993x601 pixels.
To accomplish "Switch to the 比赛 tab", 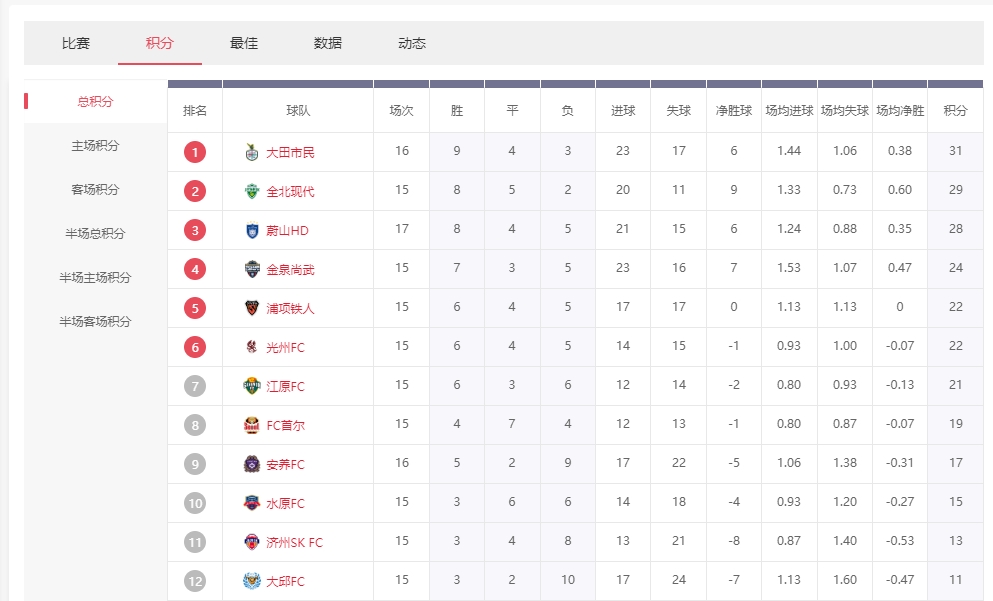I will [x=76, y=43].
